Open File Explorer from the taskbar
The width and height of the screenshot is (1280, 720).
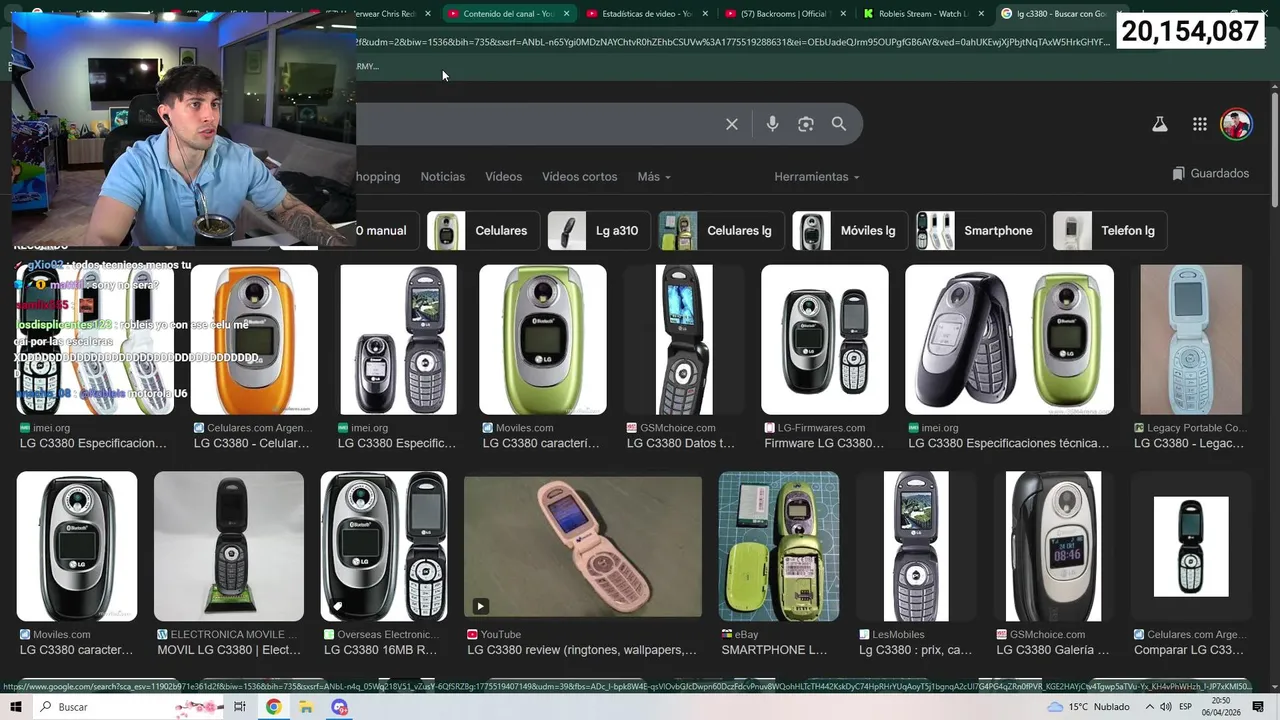[306, 707]
